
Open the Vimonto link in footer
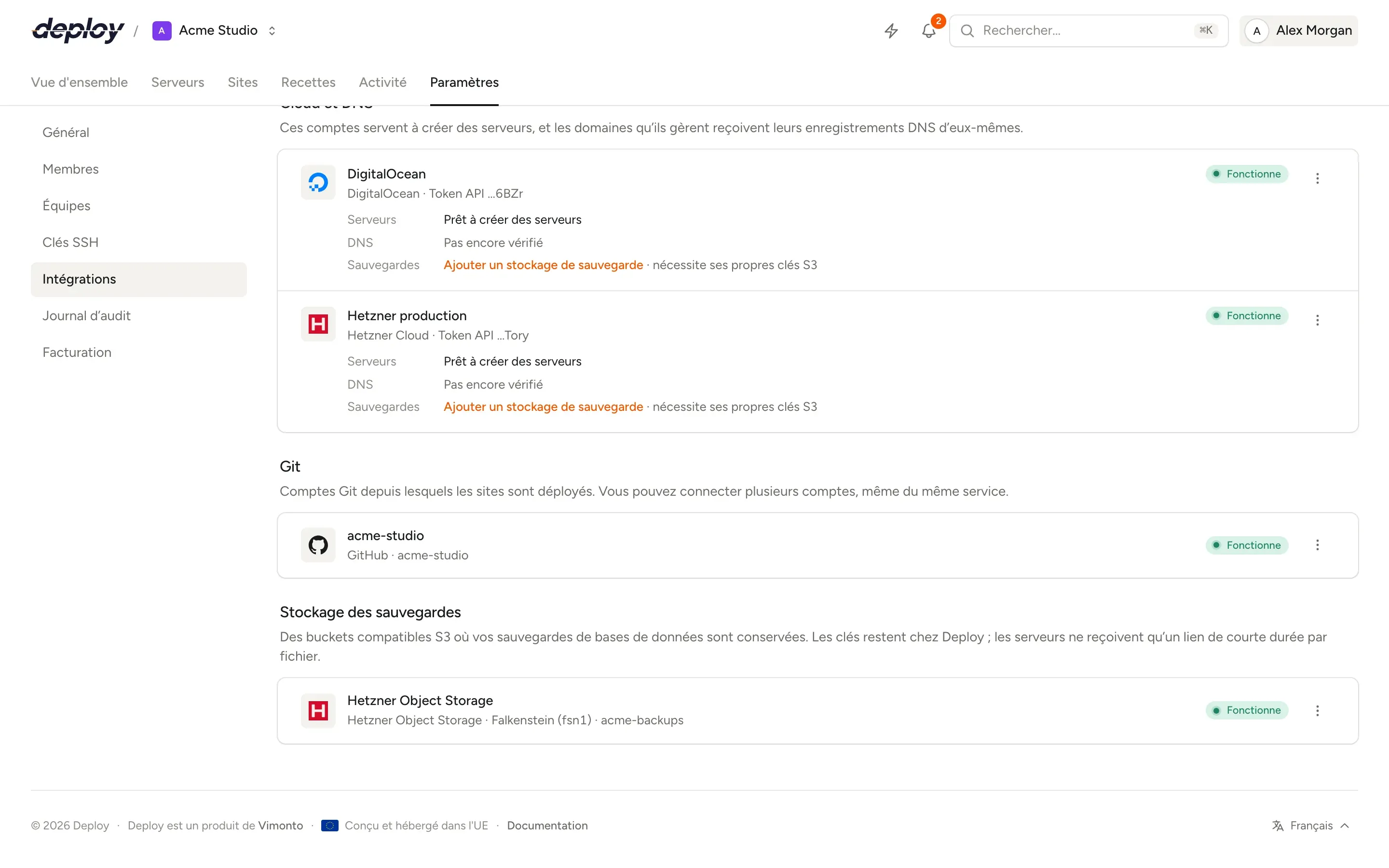pos(280,826)
